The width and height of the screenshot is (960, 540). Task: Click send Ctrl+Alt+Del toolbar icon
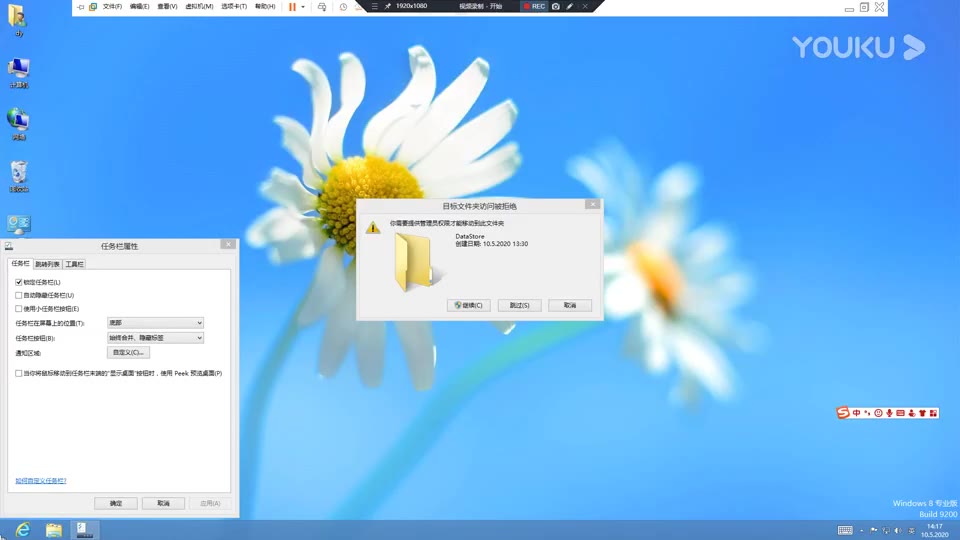point(321,7)
